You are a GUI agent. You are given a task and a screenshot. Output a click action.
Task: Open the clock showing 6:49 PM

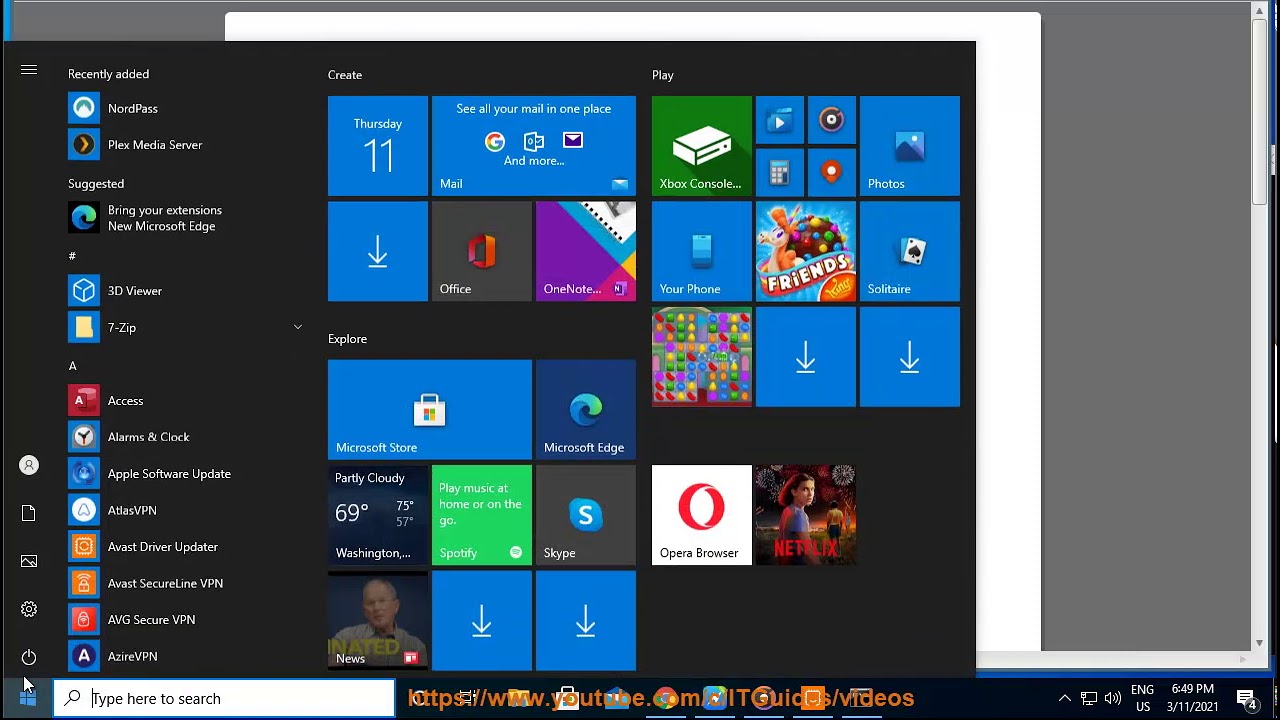[1193, 699]
